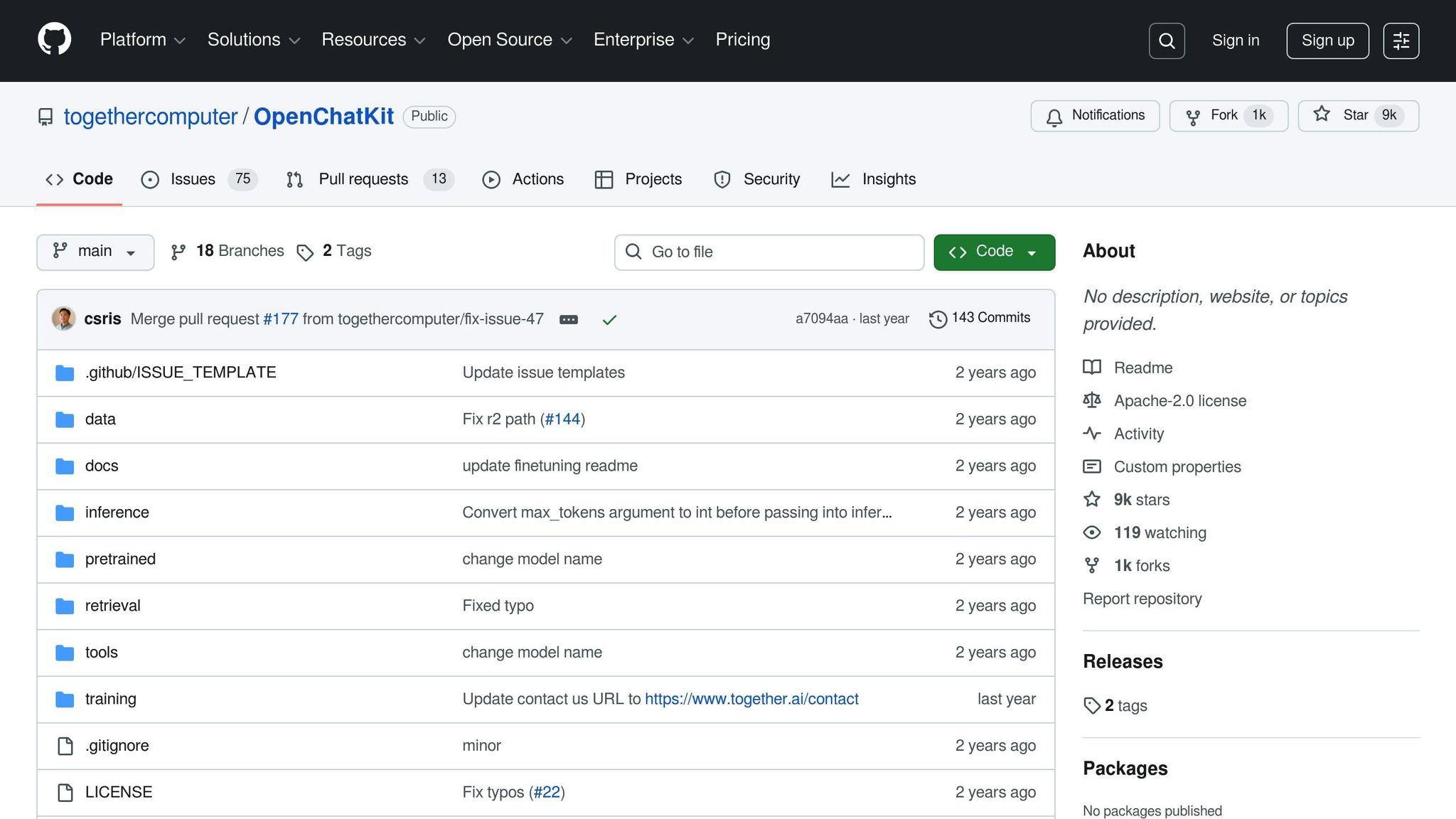Expand the main branch dropdown

[95, 252]
